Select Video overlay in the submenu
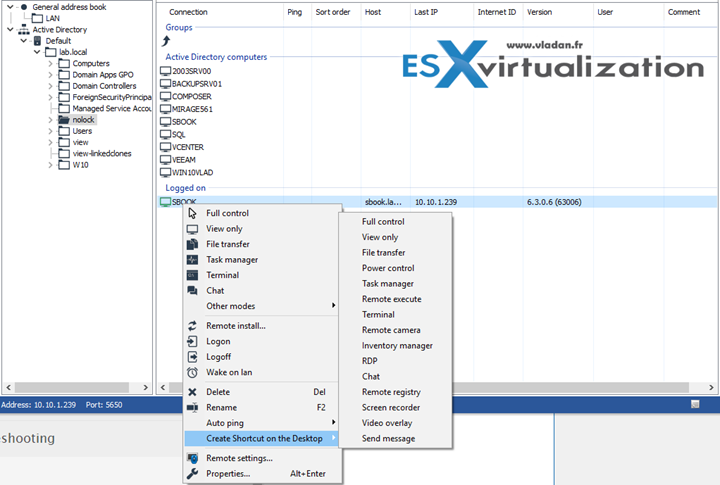The height and width of the screenshot is (485, 720). click(387, 423)
